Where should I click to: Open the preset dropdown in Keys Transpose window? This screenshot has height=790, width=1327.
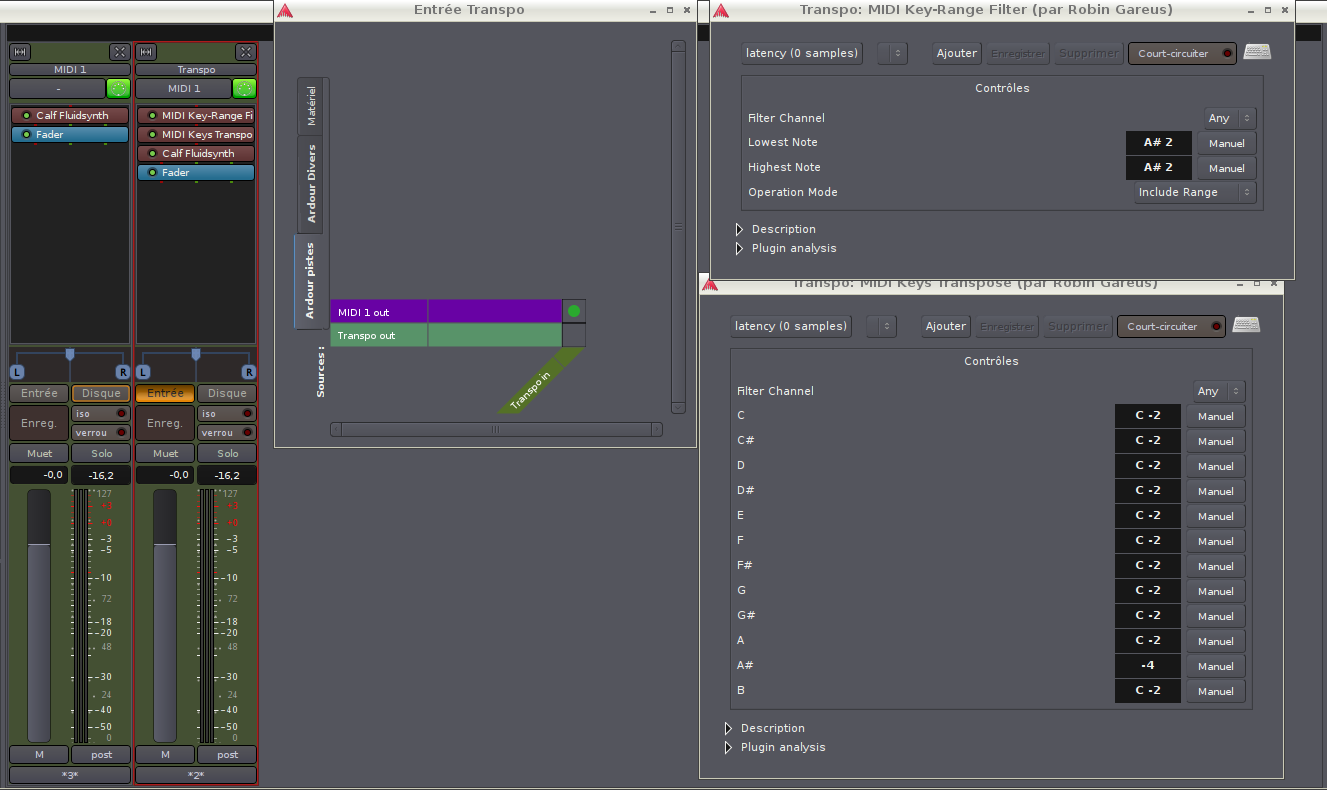(x=881, y=326)
